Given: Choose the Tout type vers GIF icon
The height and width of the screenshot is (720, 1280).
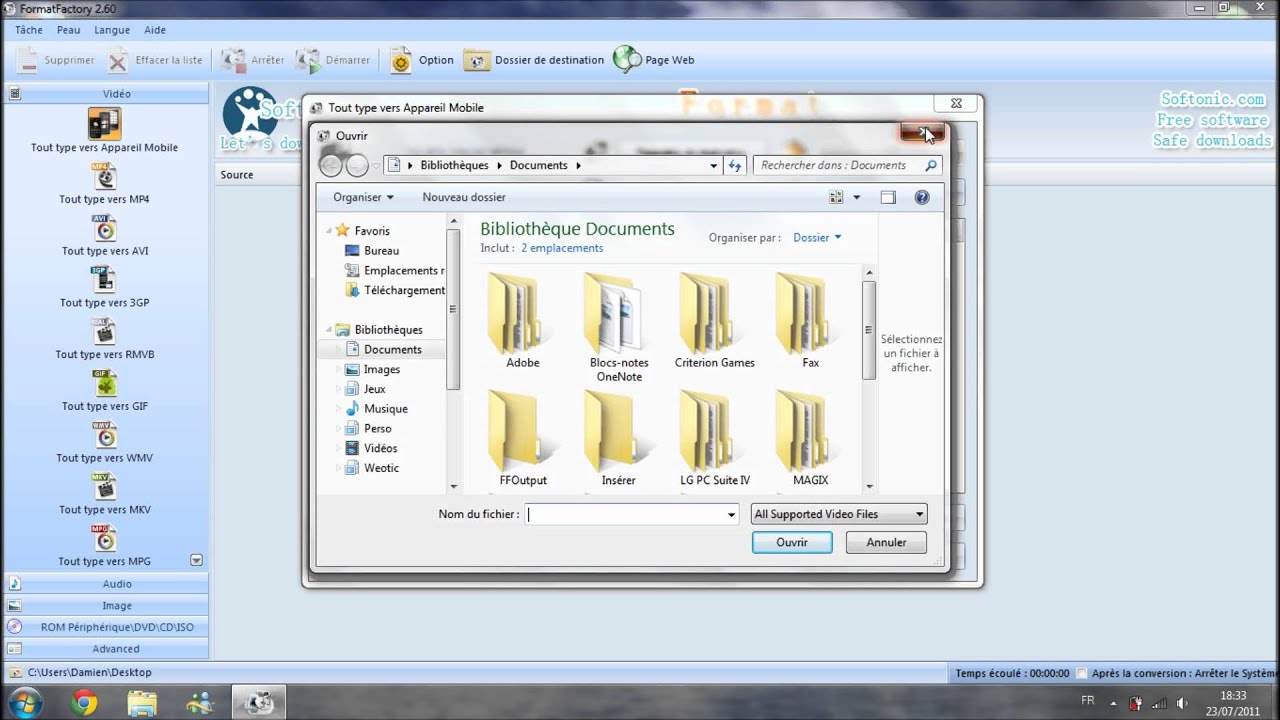Looking at the screenshot, I should (104, 384).
